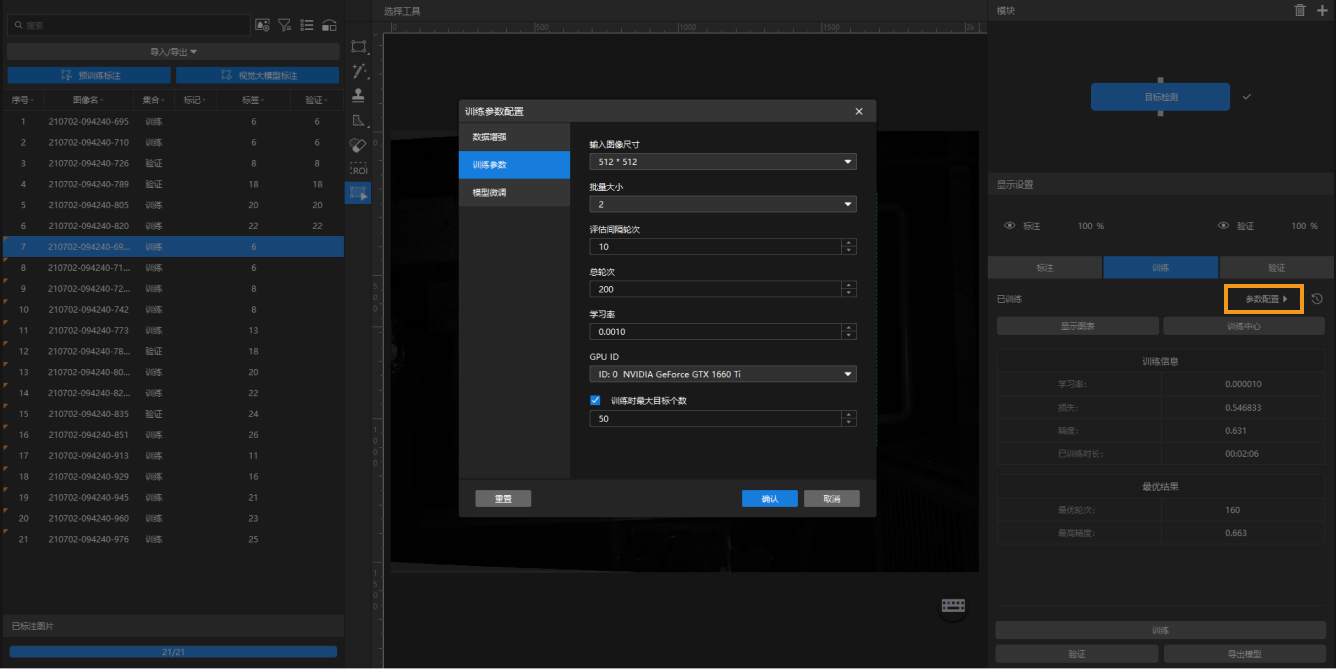
Task: Select the magic wand smart labeling tool
Action: (x=359, y=71)
